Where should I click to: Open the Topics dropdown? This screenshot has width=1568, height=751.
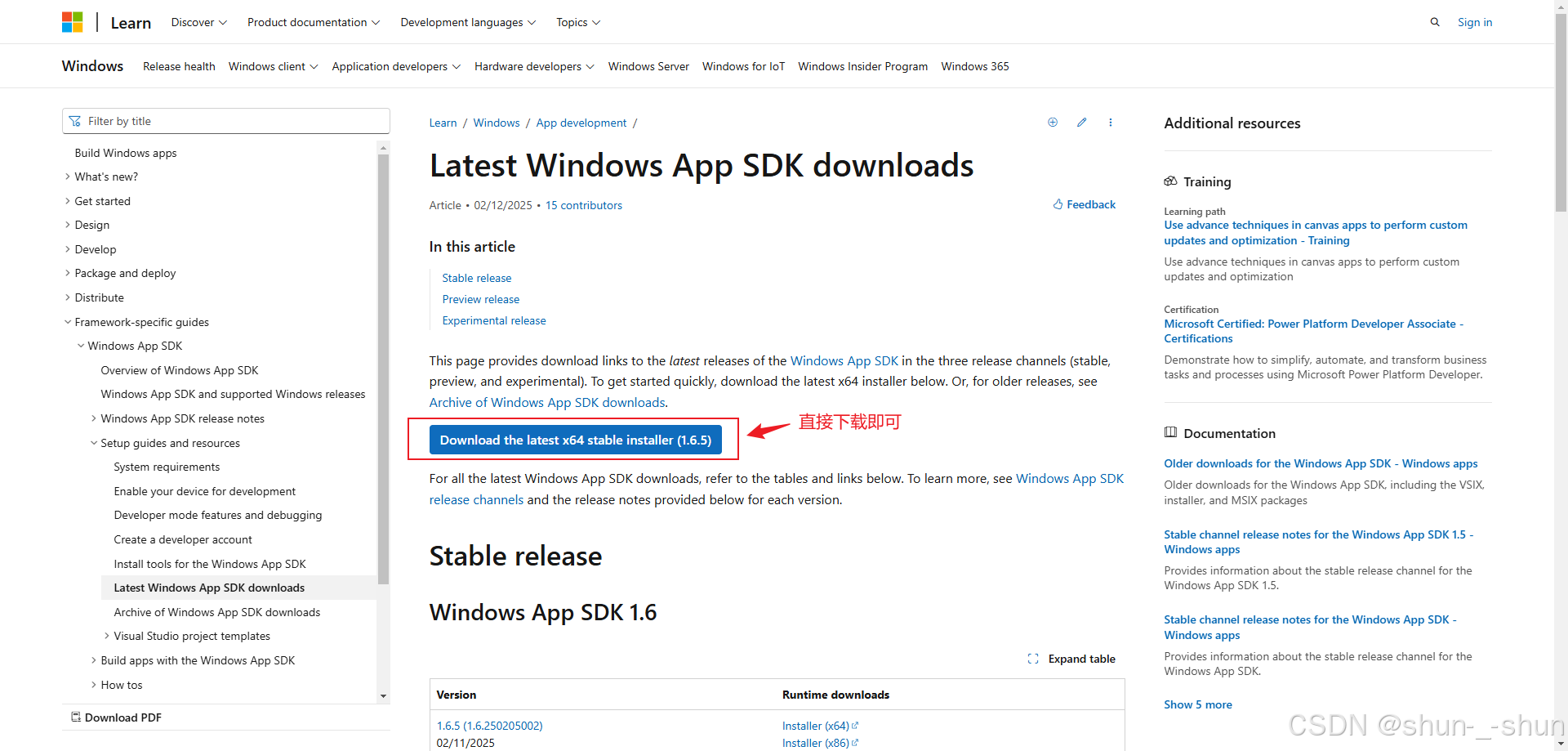(x=578, y=22)
